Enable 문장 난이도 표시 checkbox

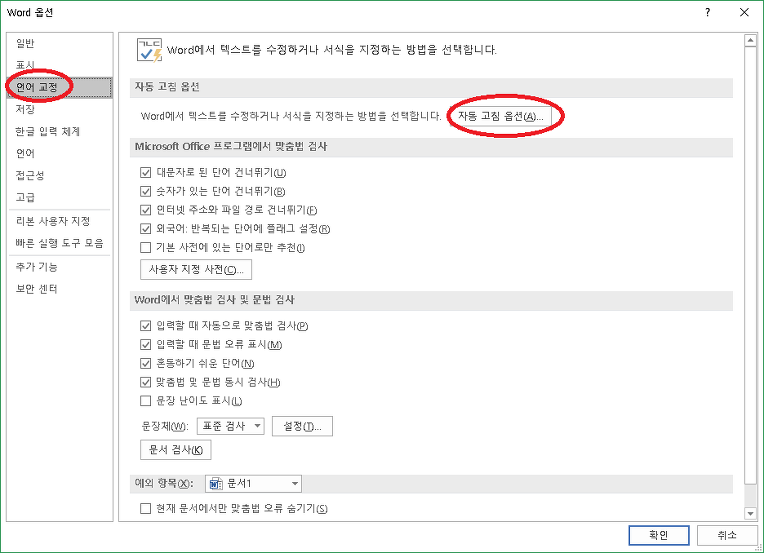145,401
